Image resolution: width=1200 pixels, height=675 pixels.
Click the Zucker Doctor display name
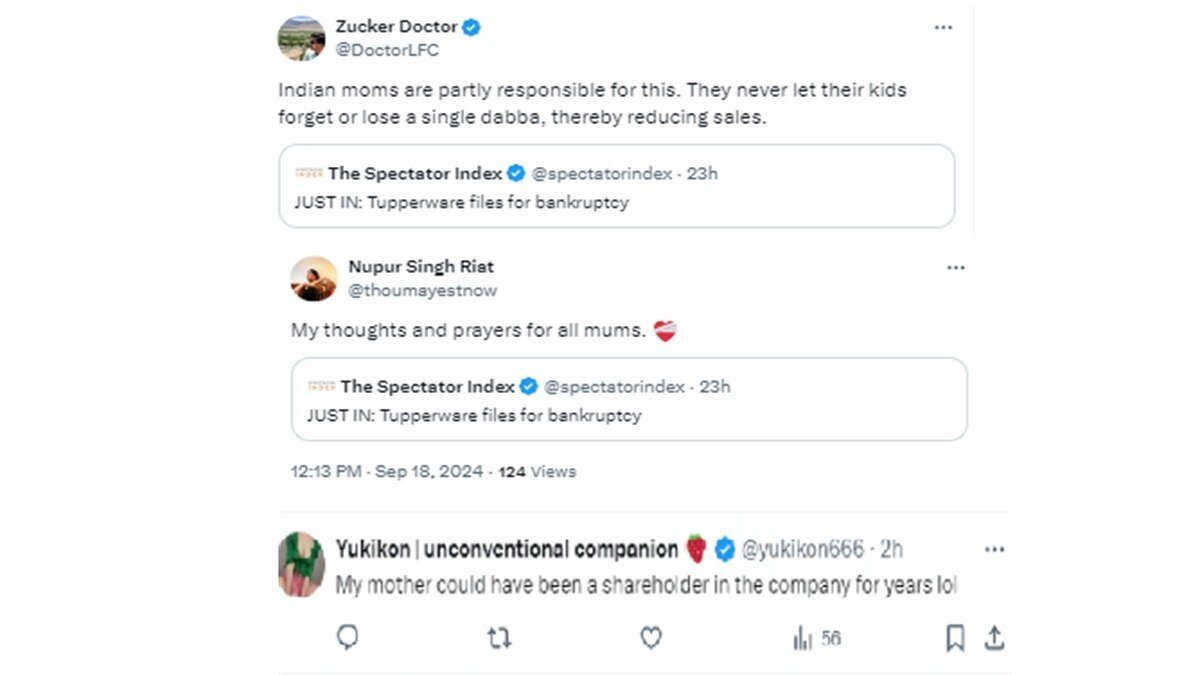396,27
